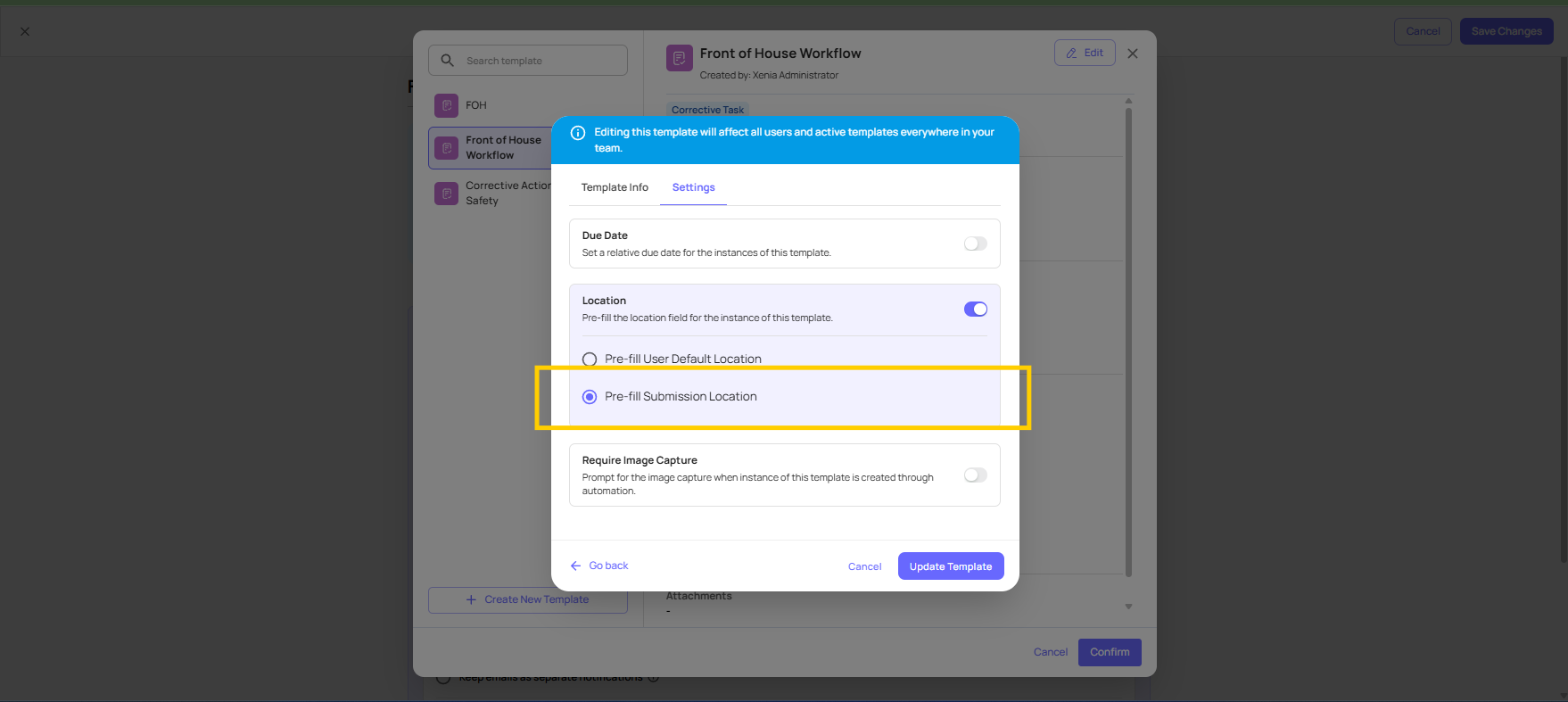Click the search magnifier icon
1568x702 pixels.
click(x=448, y=61)
